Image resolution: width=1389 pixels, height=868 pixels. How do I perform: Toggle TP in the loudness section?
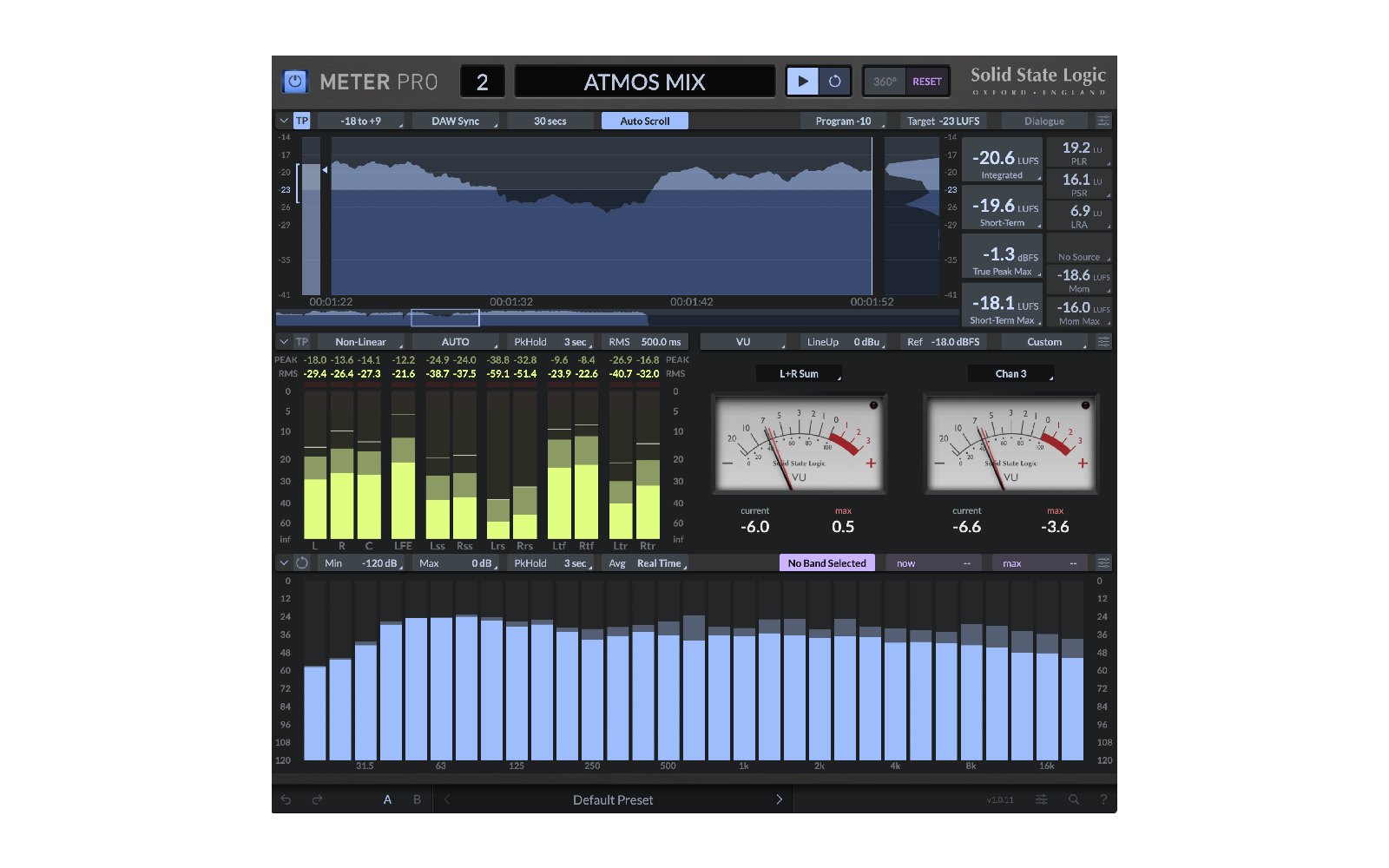tap(301, 121)
